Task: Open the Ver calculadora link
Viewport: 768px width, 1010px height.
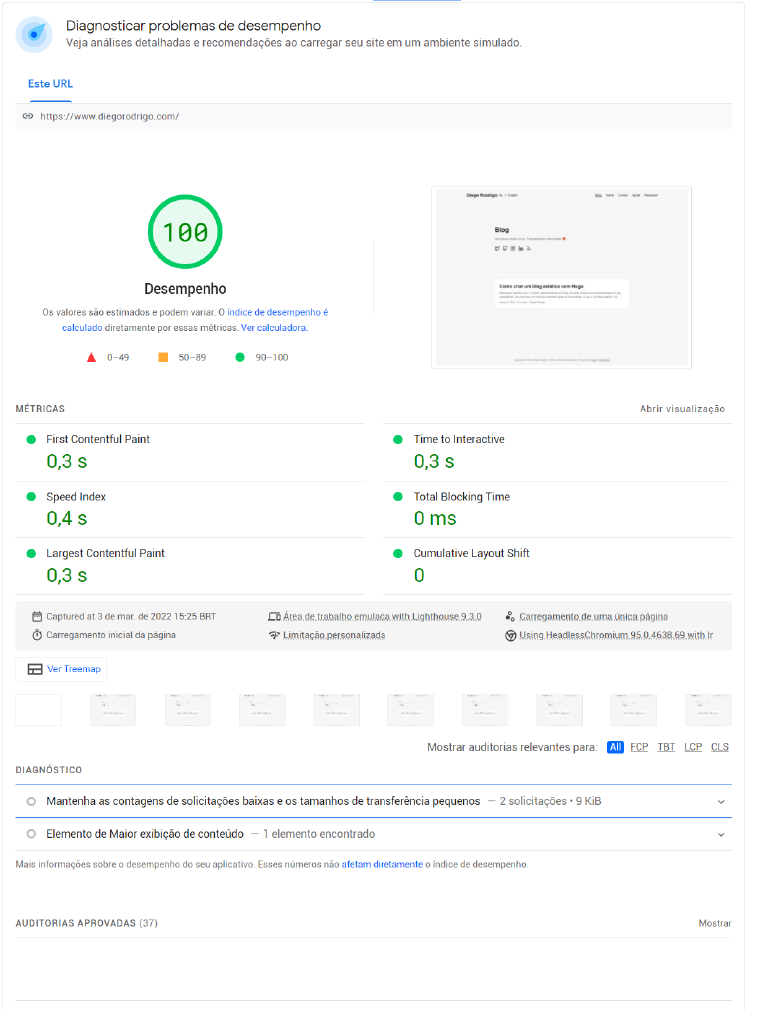Action: coord(274,328)
